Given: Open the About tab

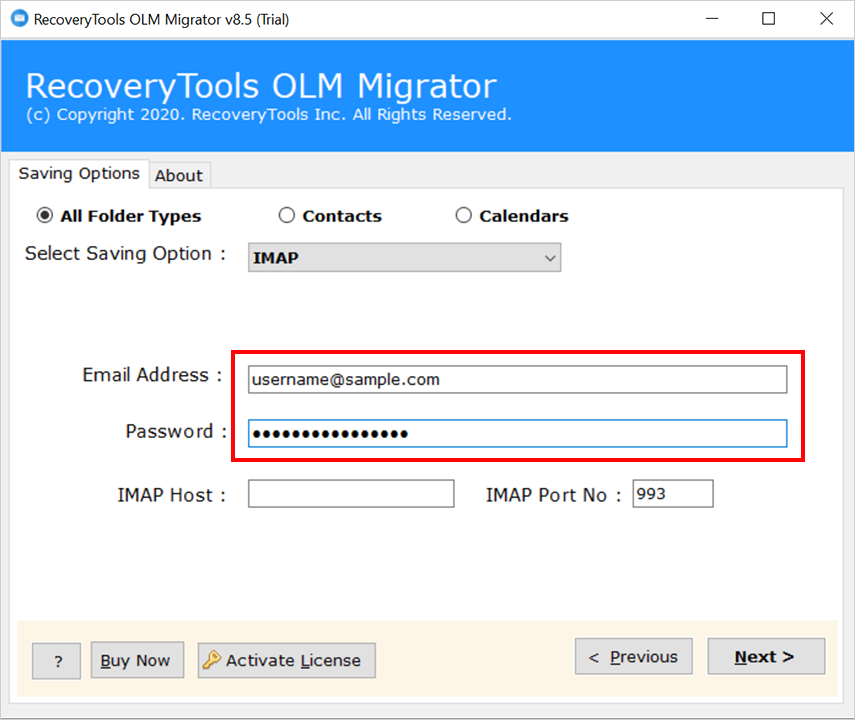Looking at the screenshot, I should (x=179, y=176).
